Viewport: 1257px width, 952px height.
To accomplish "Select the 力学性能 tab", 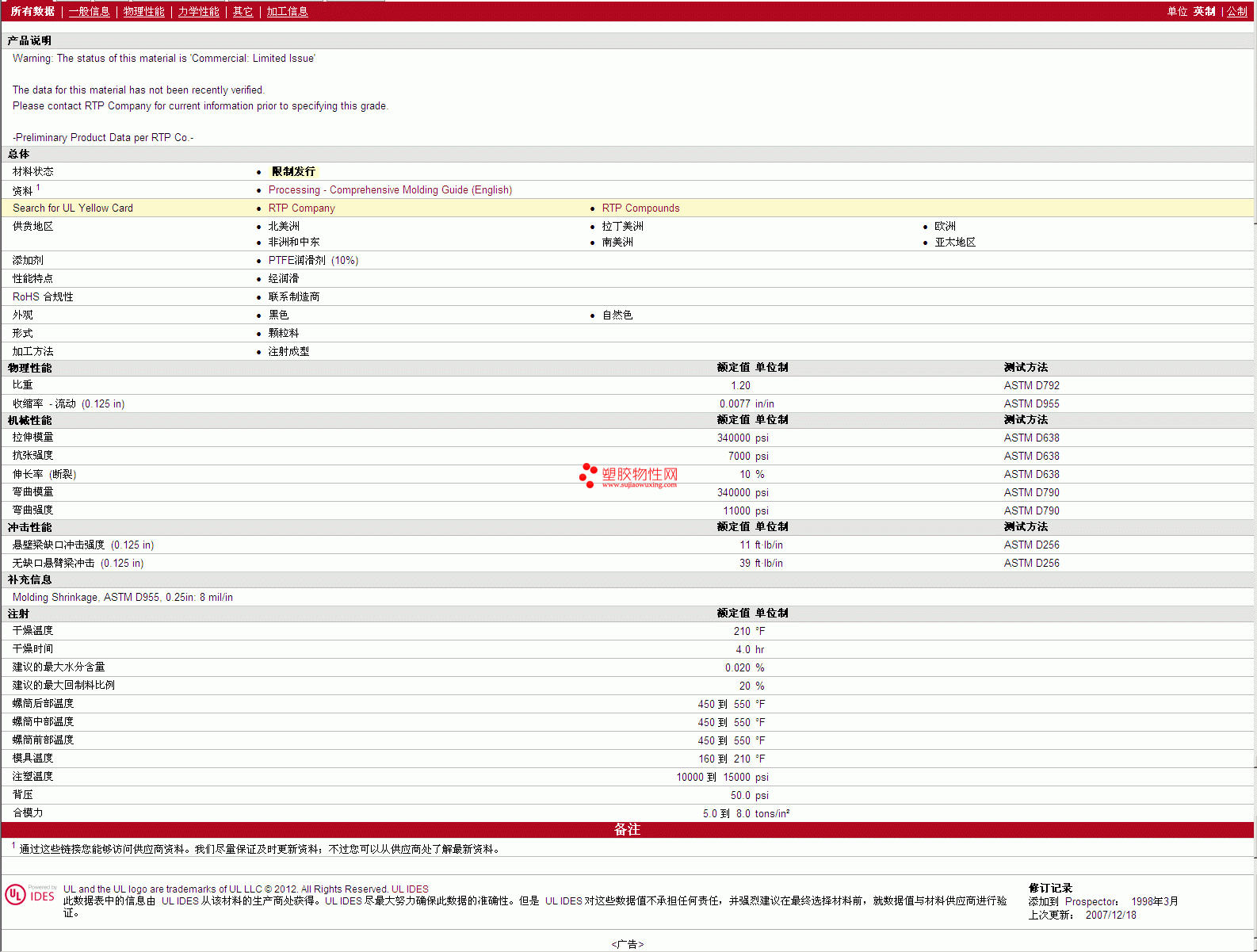I will pos(198,11).
